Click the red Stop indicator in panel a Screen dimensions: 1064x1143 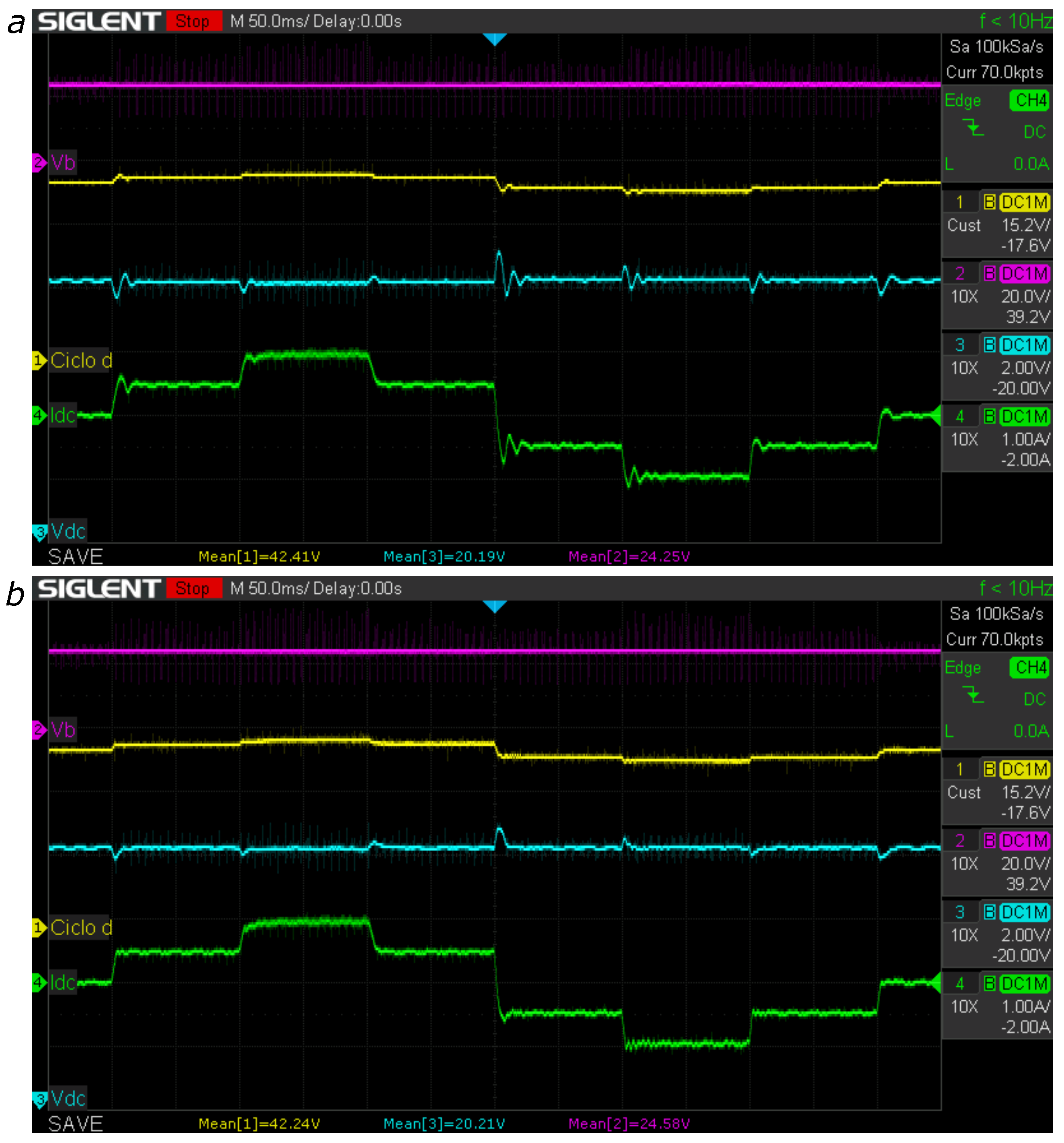[x=193, y=21]
